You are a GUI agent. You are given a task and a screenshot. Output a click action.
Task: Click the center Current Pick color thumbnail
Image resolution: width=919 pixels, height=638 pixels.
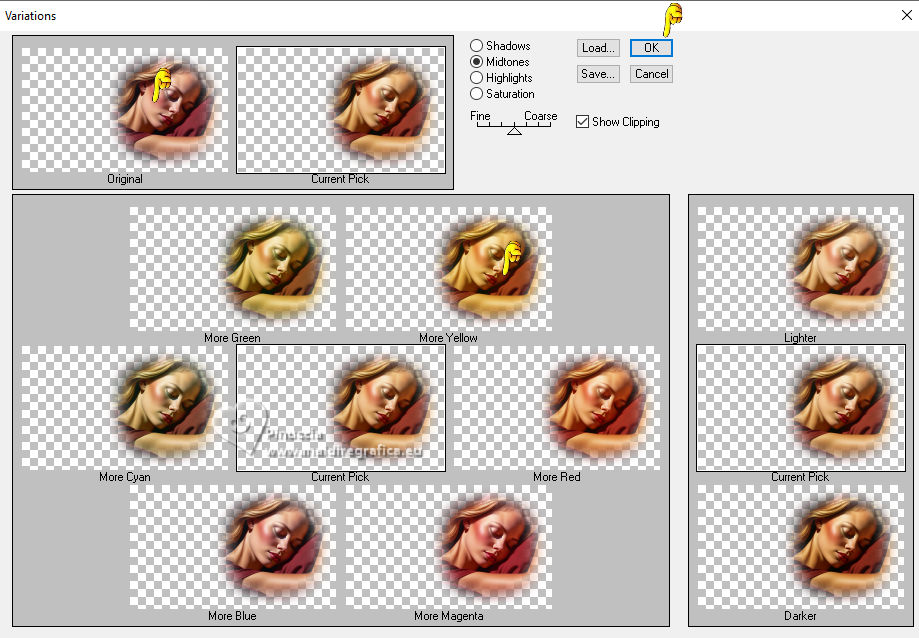pos(341,408)
